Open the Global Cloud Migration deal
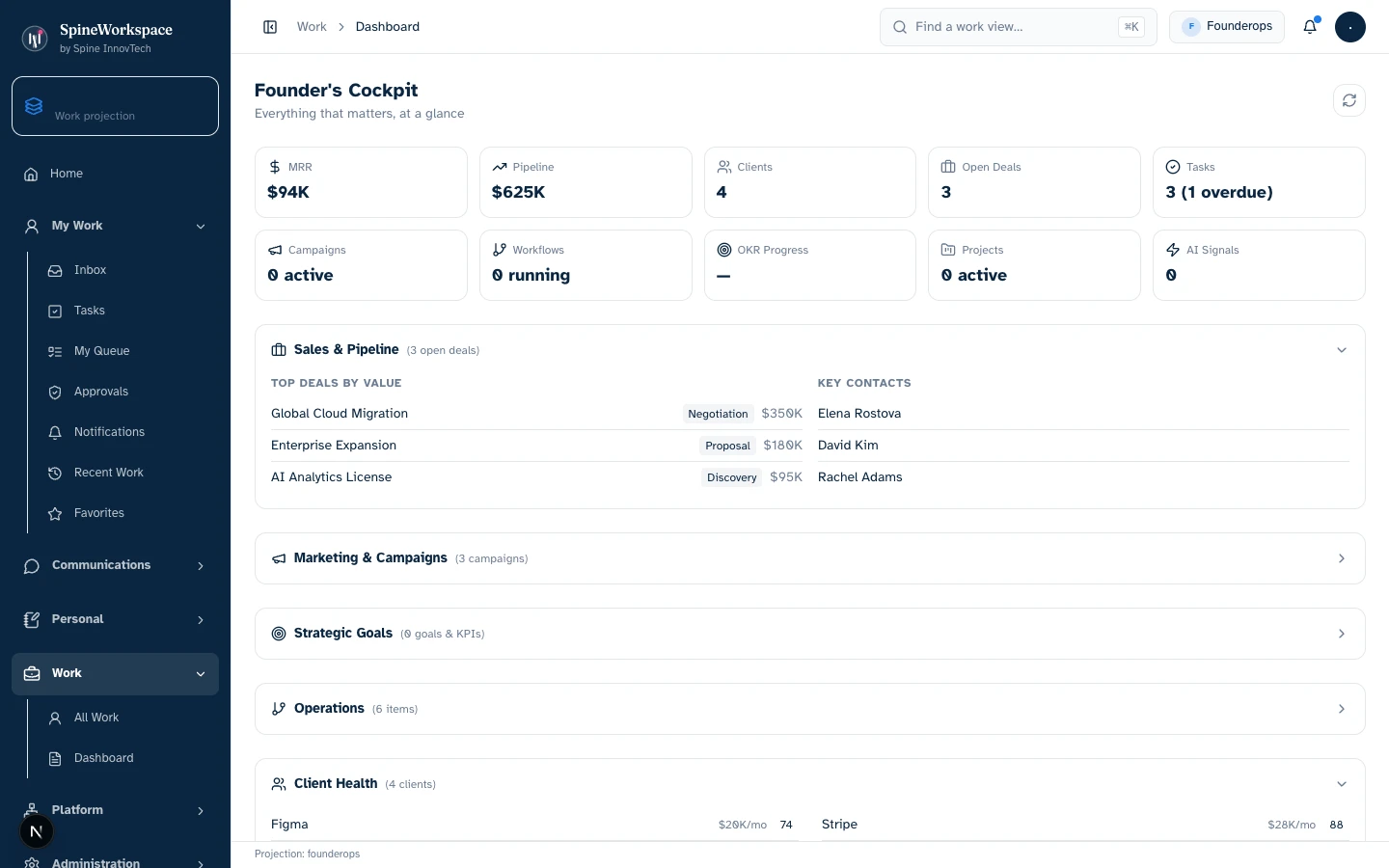The image size is (1389, 868). (536, 414)
